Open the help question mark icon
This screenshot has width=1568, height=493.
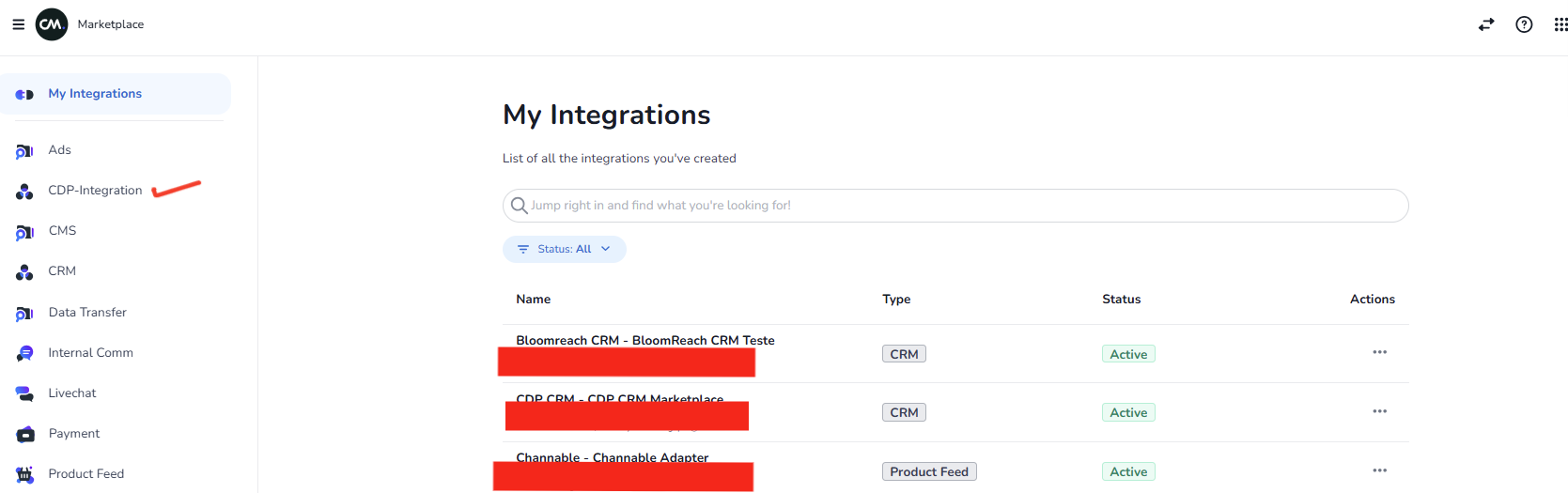pyautogui.click(x=1524, y=24)
